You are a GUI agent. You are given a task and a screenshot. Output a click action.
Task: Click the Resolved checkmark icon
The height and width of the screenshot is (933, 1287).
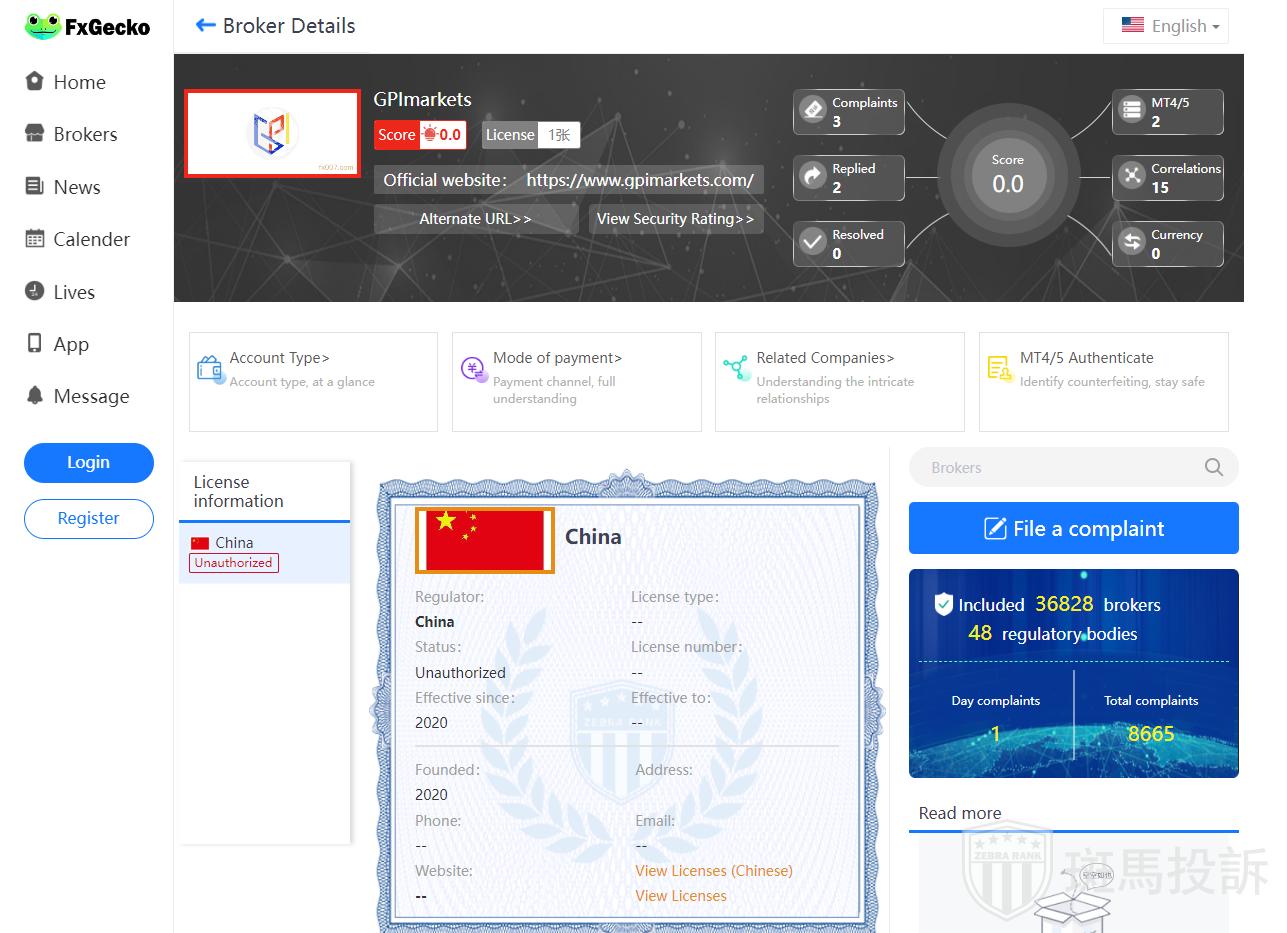[813, 242]
